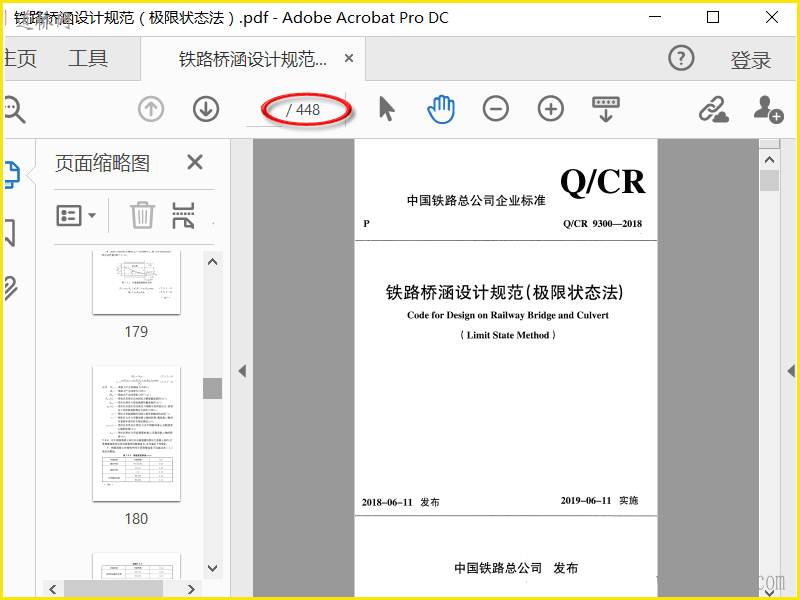Open the scrolling mode download-arrow icon

[606, 109]
